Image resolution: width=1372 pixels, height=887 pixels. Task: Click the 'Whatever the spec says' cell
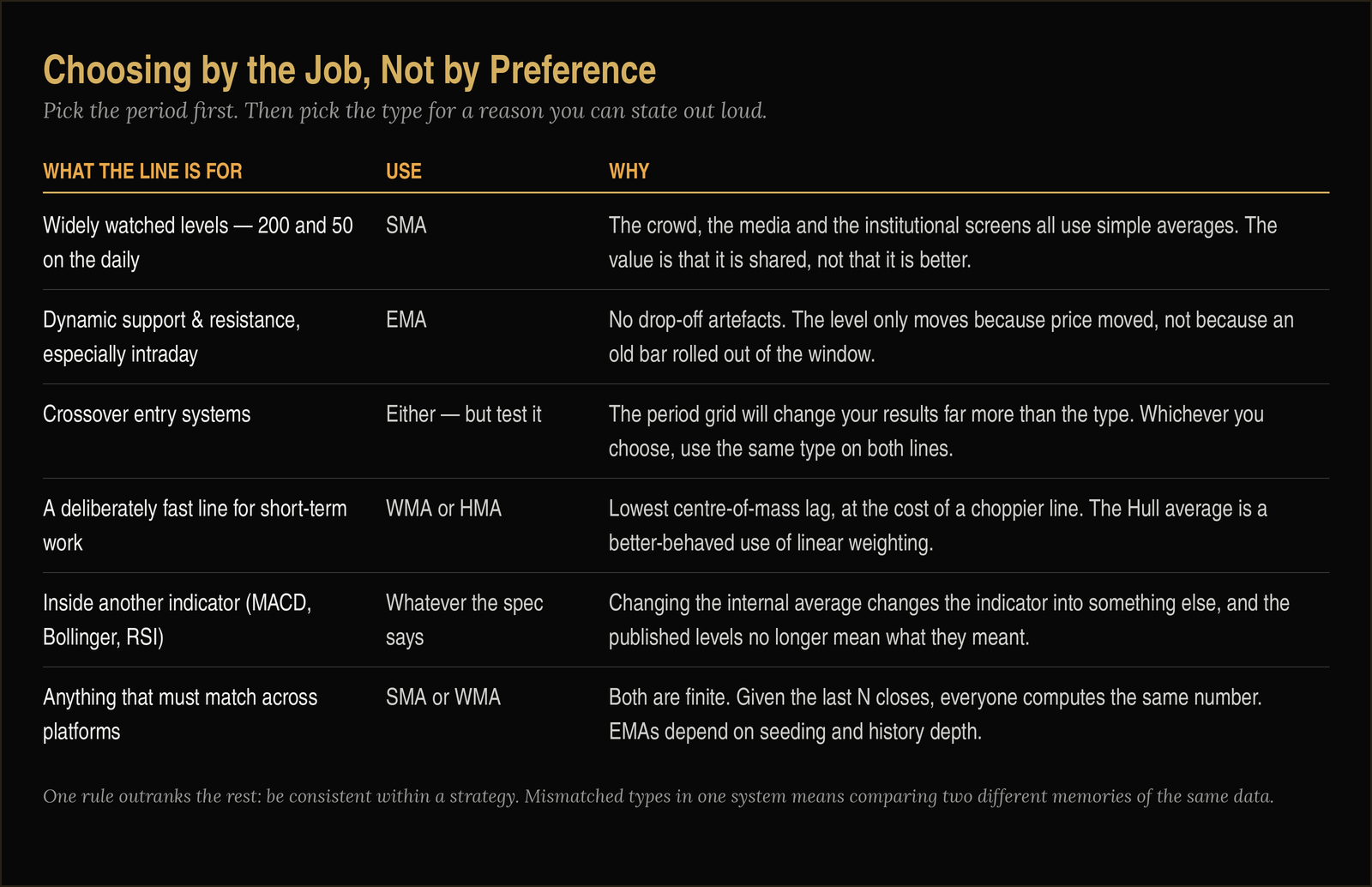pos(465,620)
